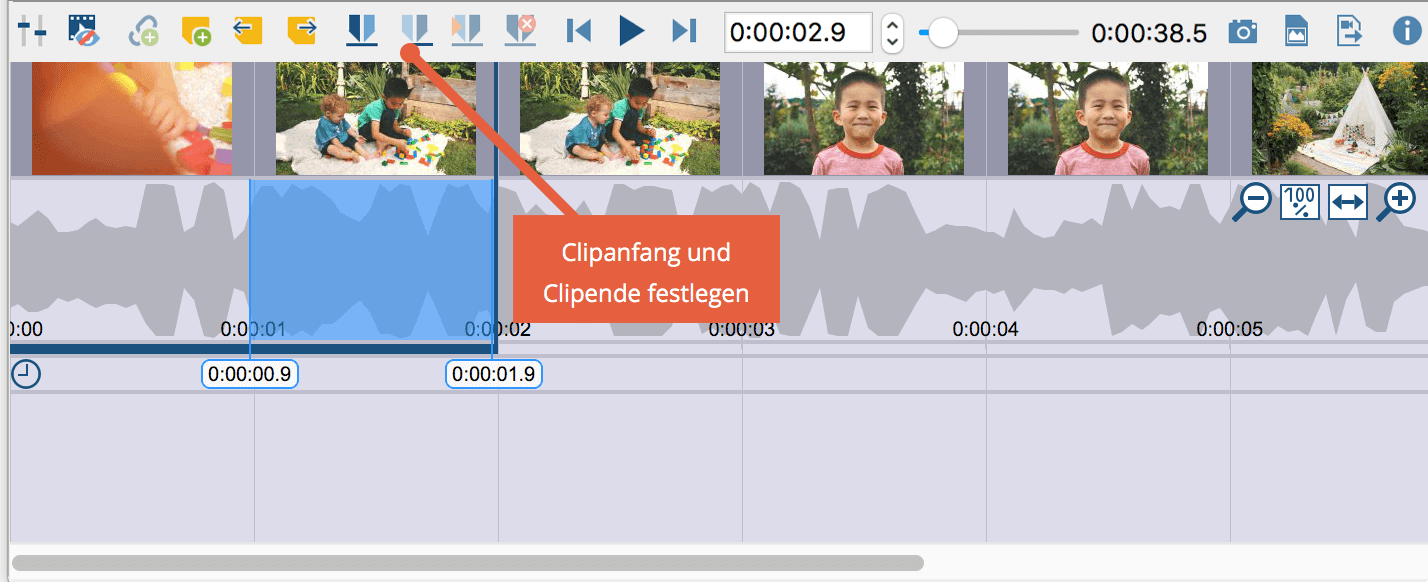Viewport: 1428px width, 582px height.
Task: Zoom out of the timeline waveform
Action: [x=1252, y=202]
